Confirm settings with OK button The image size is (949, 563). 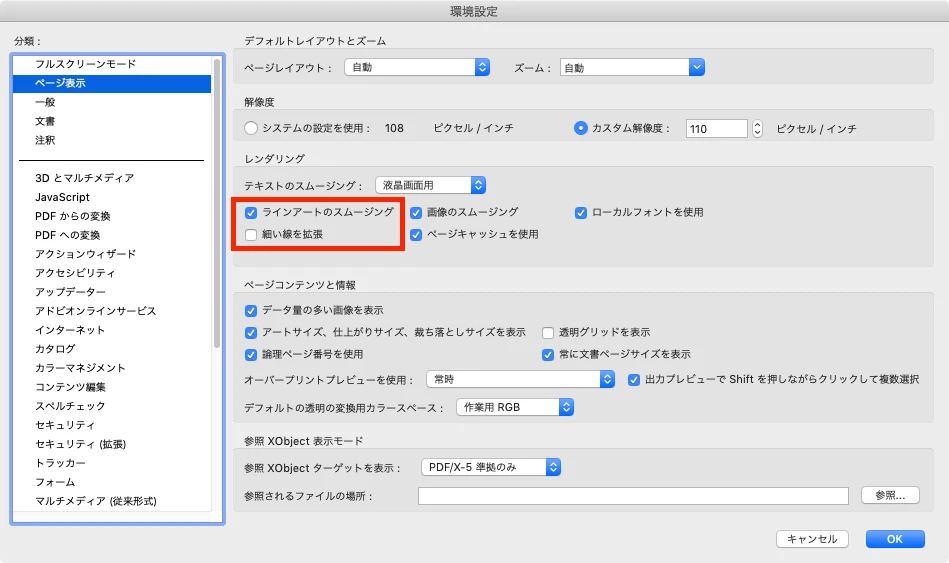[895, 539]
